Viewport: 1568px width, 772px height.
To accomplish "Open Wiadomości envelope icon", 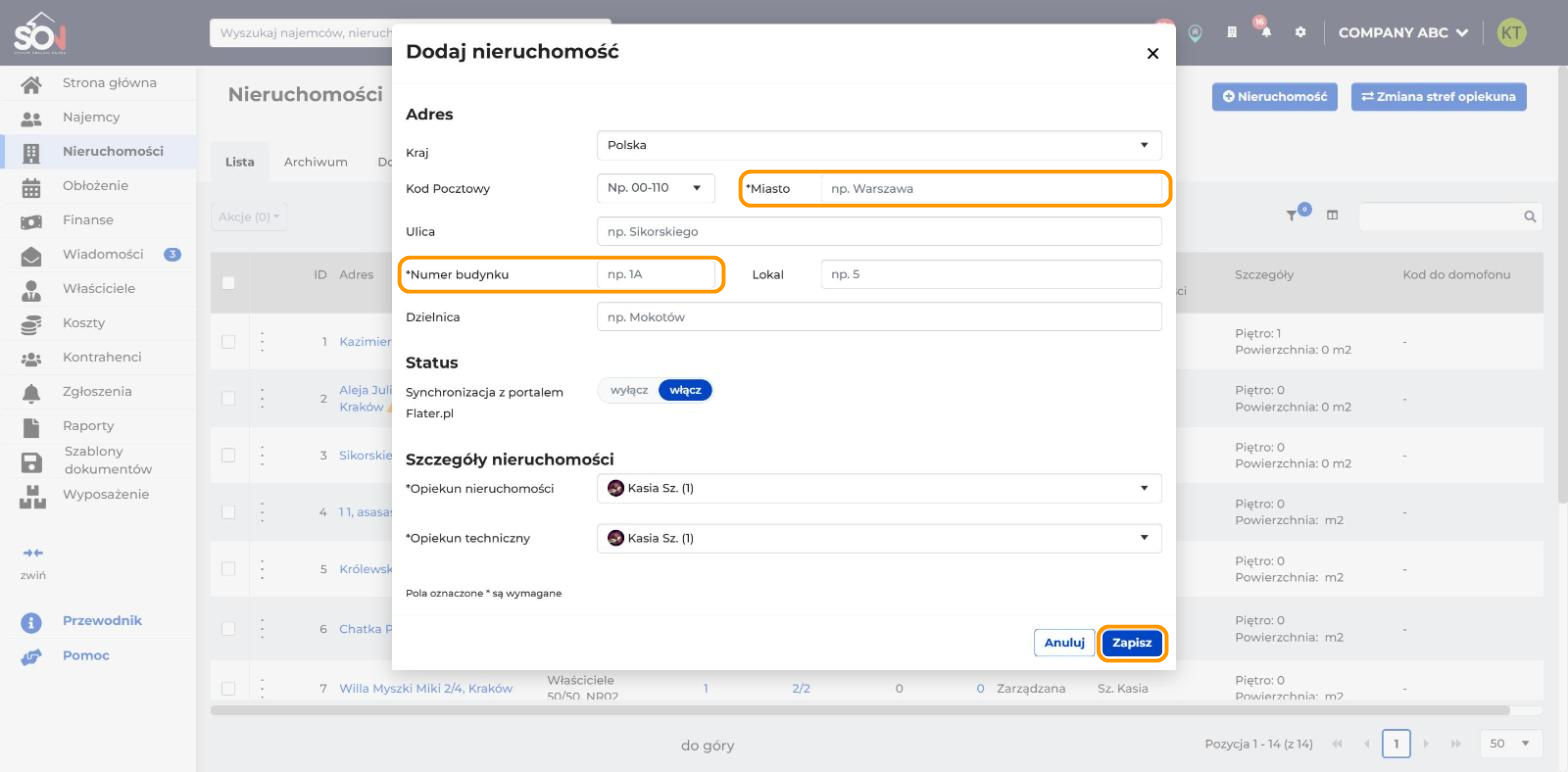I will point(31,255).
